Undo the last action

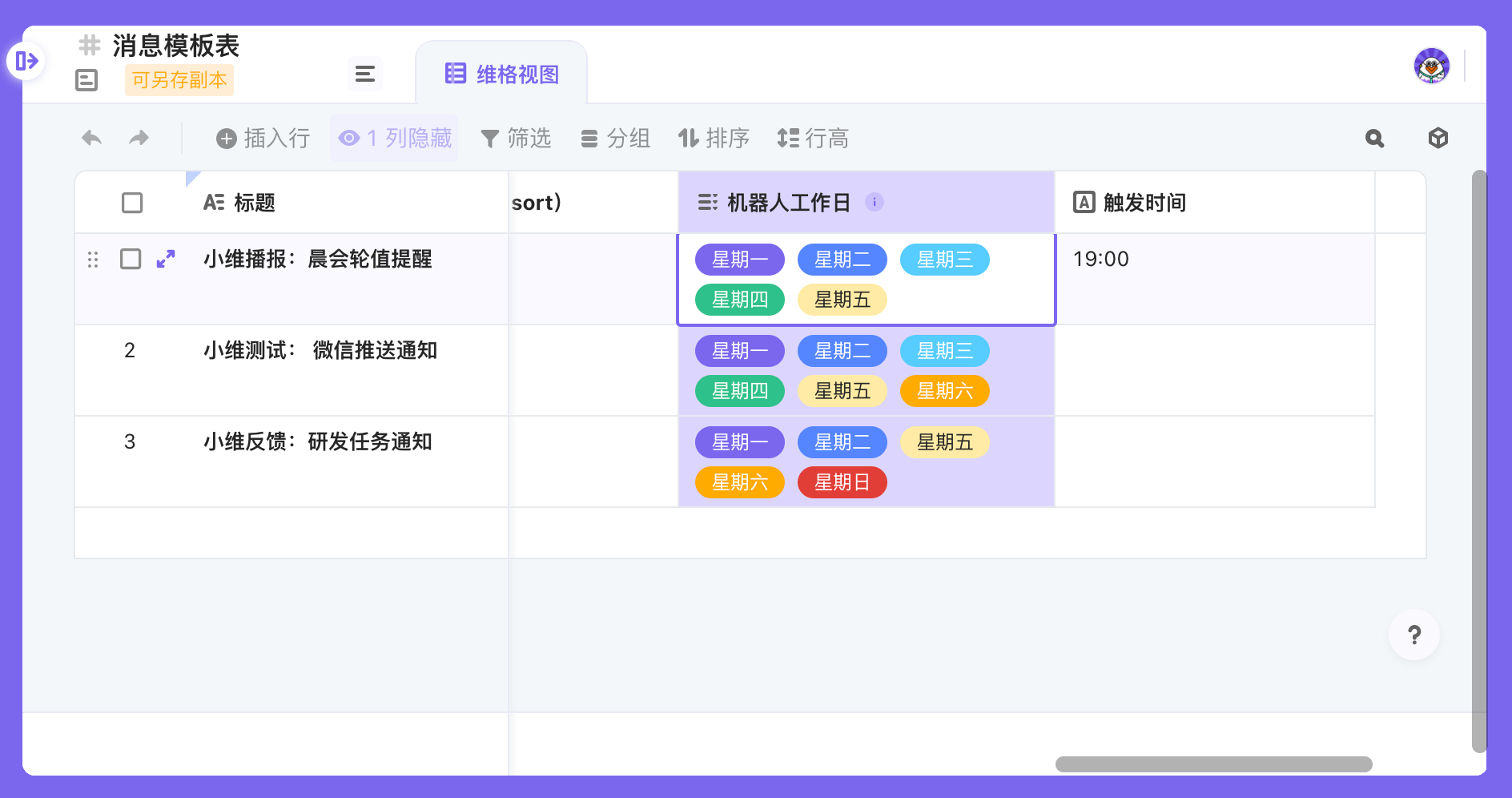[92, 138]
